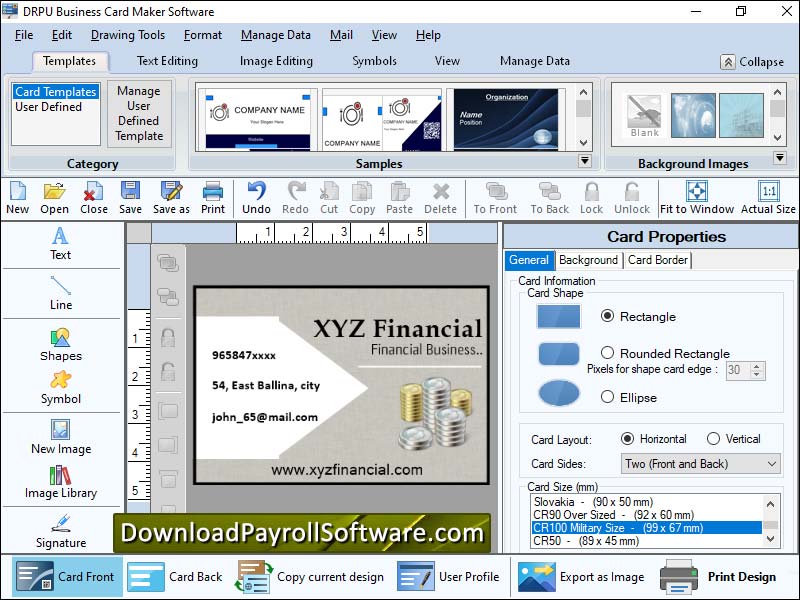Image resolution: width=800 pixels, height=600 pixels.
Task: Open the Card Sides dropdown
Action: (x=701, y=464)
